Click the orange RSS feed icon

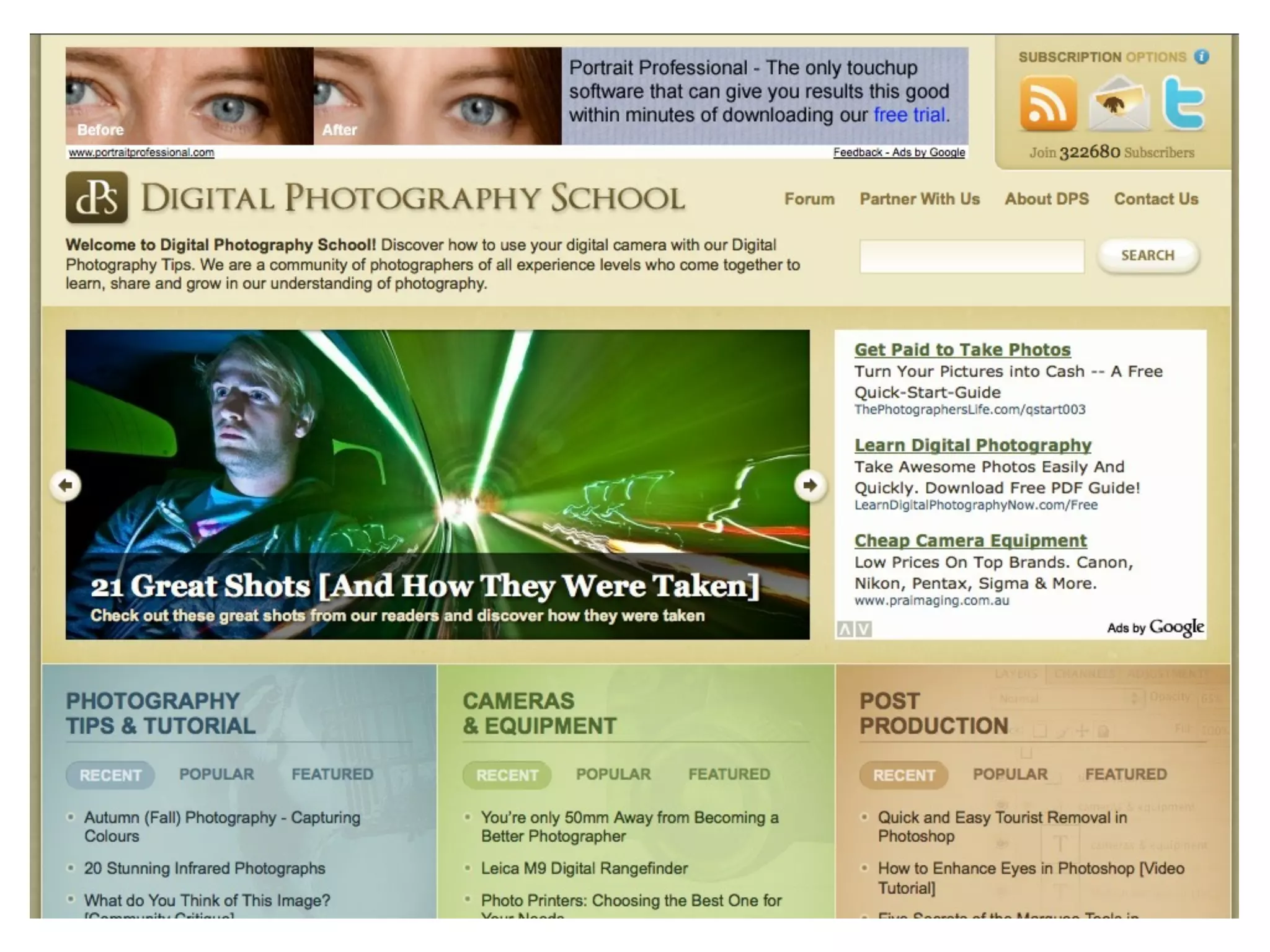pos(1048,104)
